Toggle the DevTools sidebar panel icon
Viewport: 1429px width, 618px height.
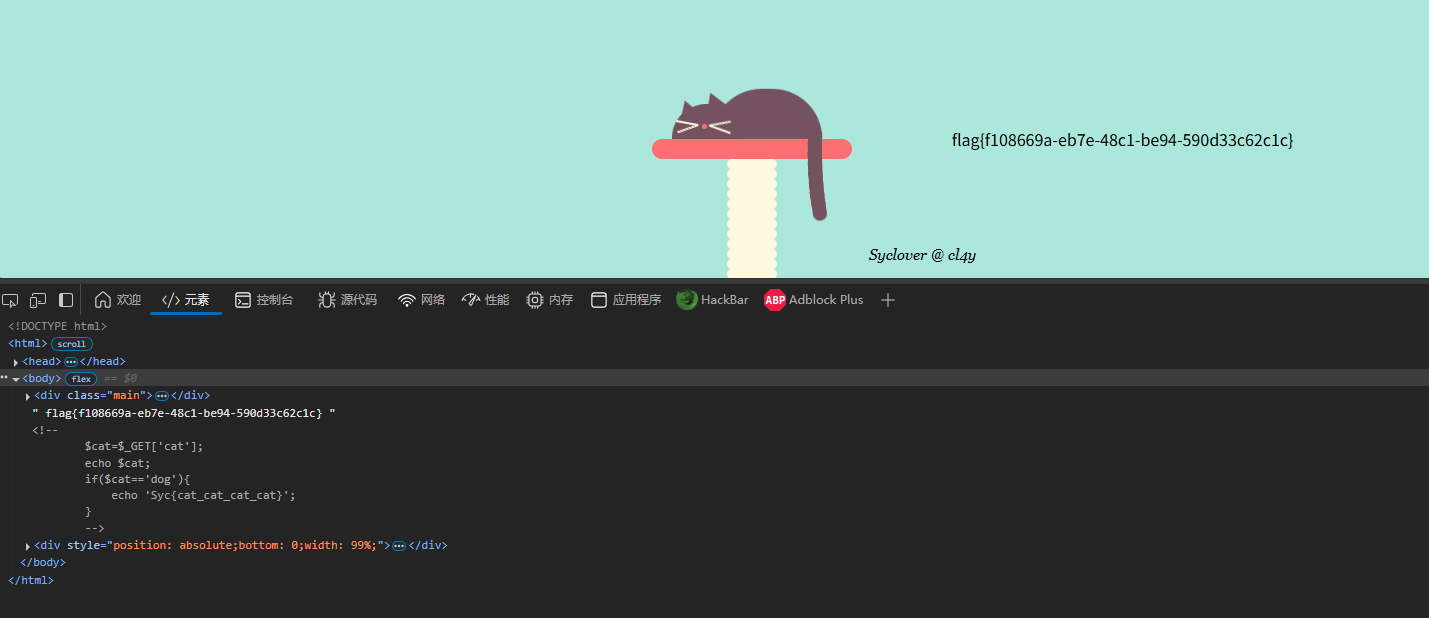coord(66,300)
